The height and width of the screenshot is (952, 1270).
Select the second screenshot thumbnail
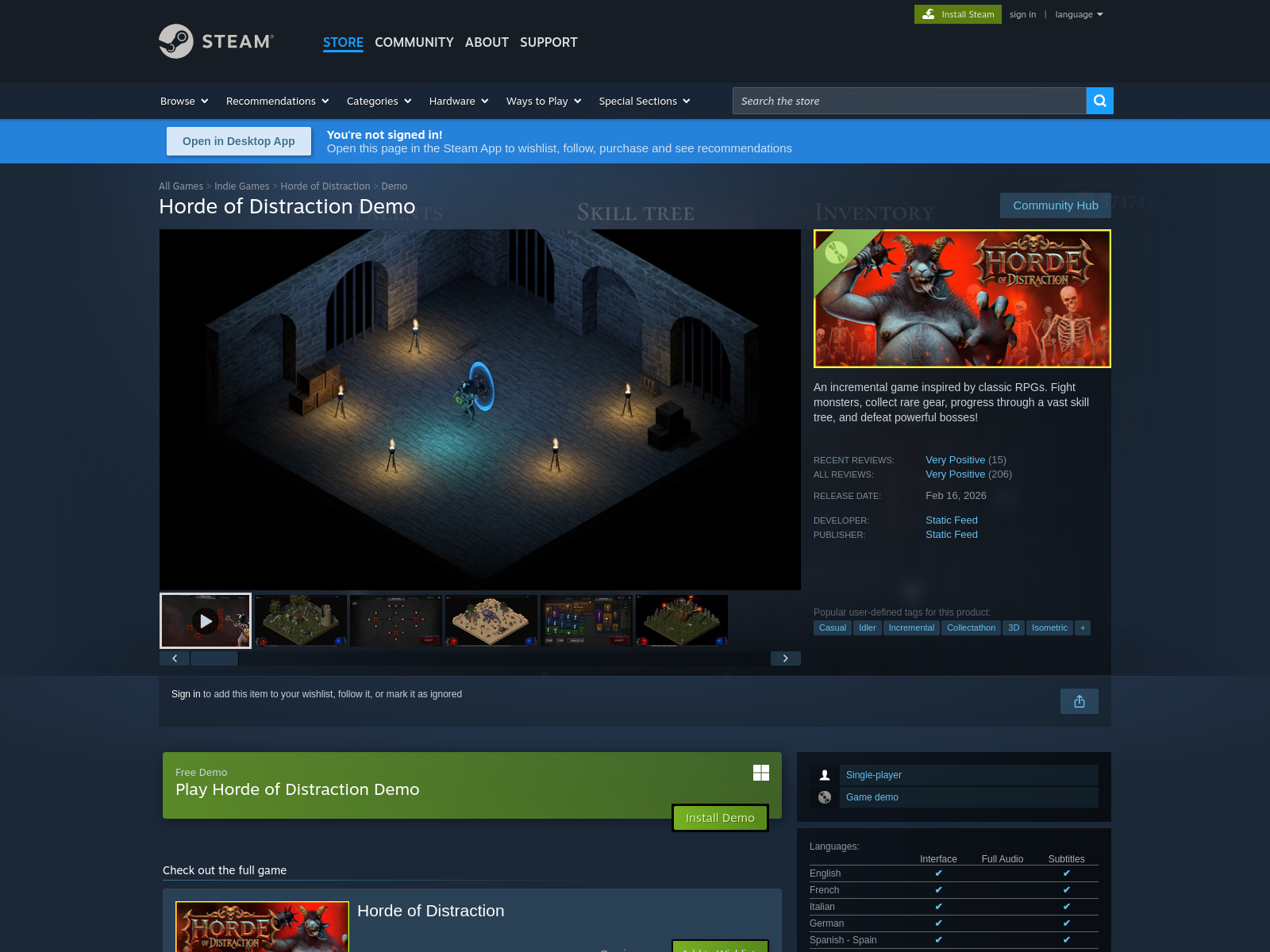[x=301, y=620]
